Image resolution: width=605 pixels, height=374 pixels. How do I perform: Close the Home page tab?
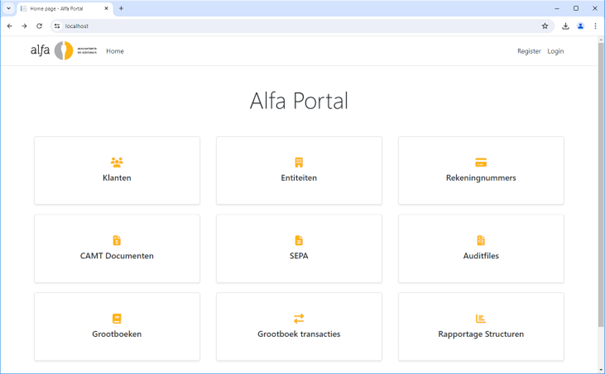tap(106, 8)
